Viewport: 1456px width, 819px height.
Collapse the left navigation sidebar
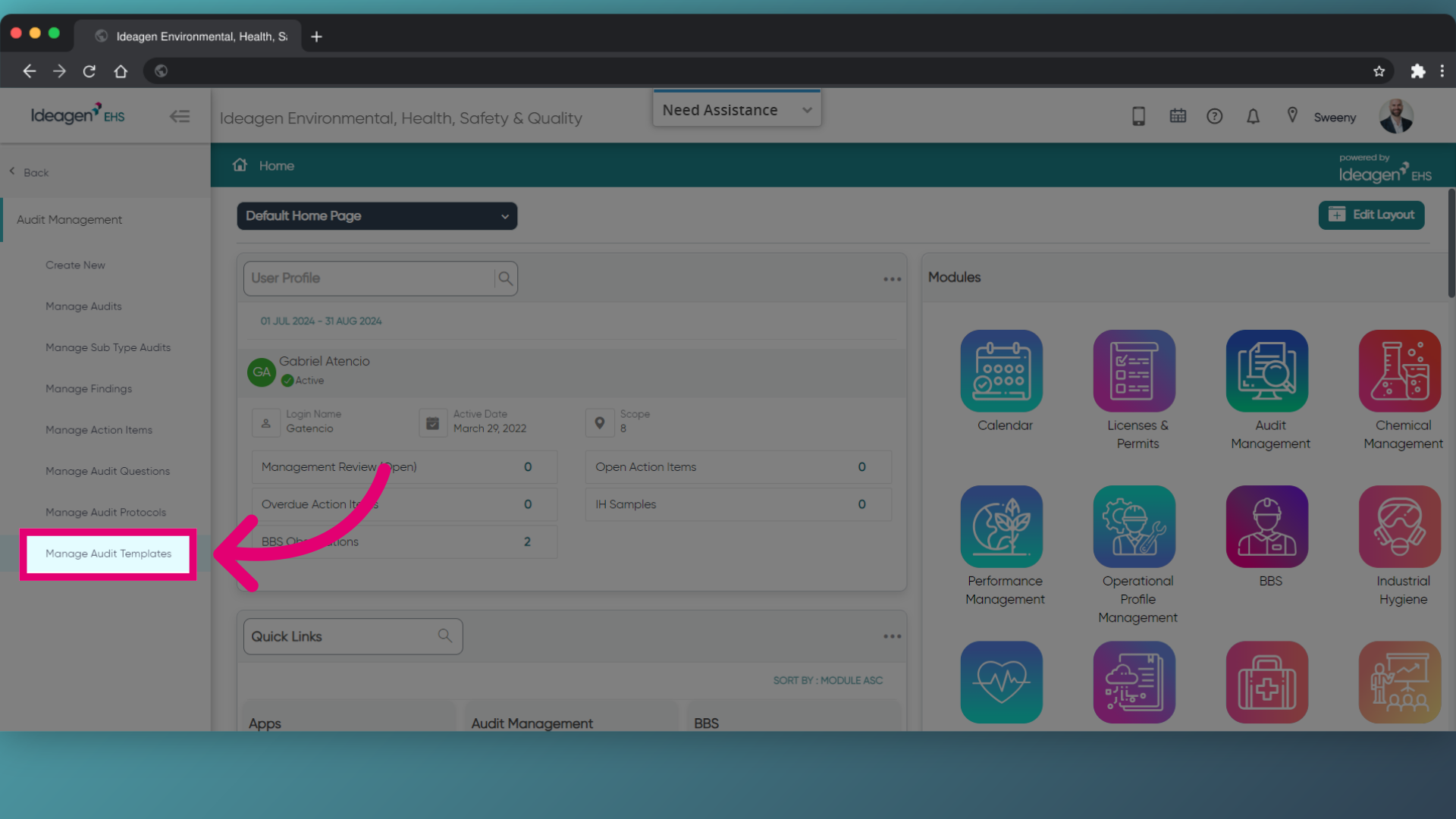[x=180, y=116]
